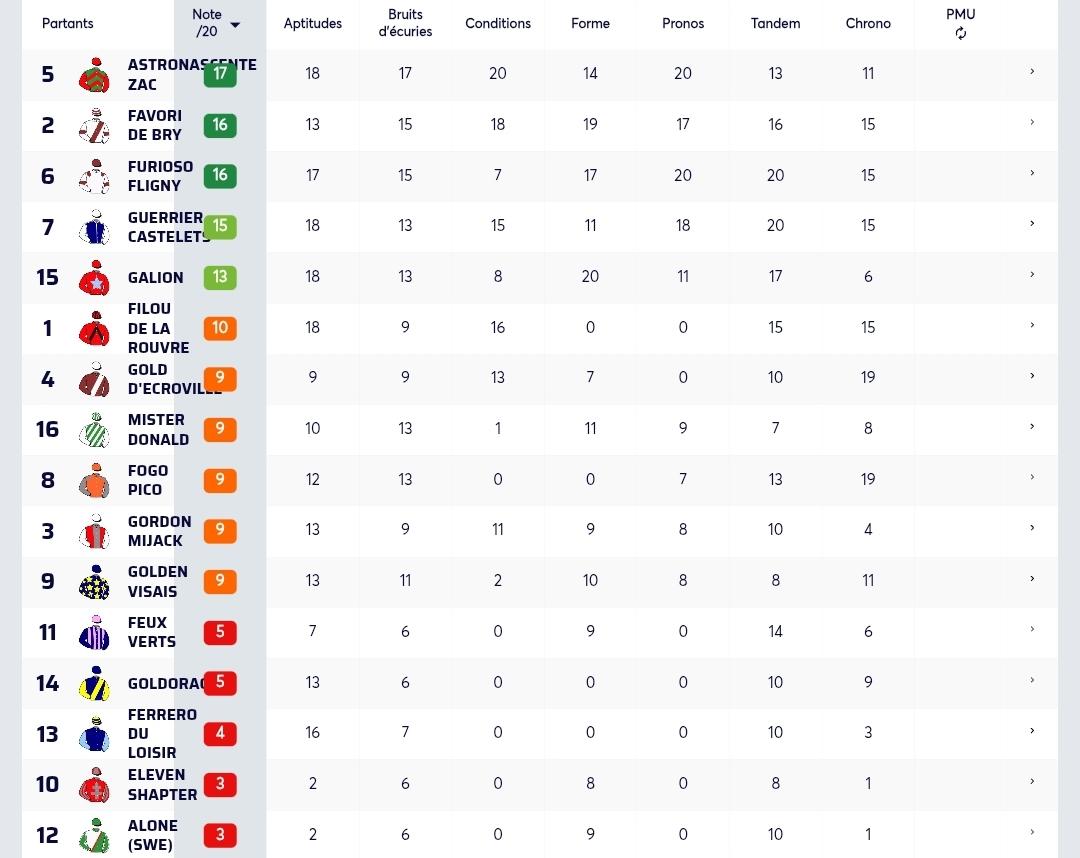Click Astronascente Zac's jockey silks icon
The image size is (1080, 858).
tap(94, 74)
